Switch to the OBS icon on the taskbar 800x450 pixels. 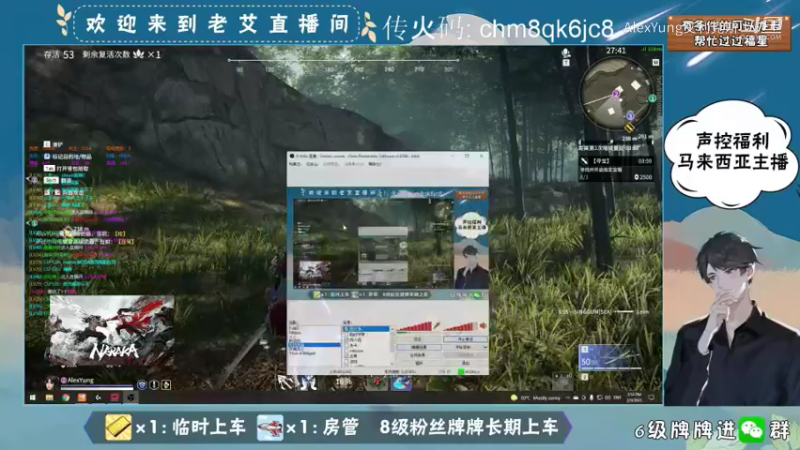(131, 397)
